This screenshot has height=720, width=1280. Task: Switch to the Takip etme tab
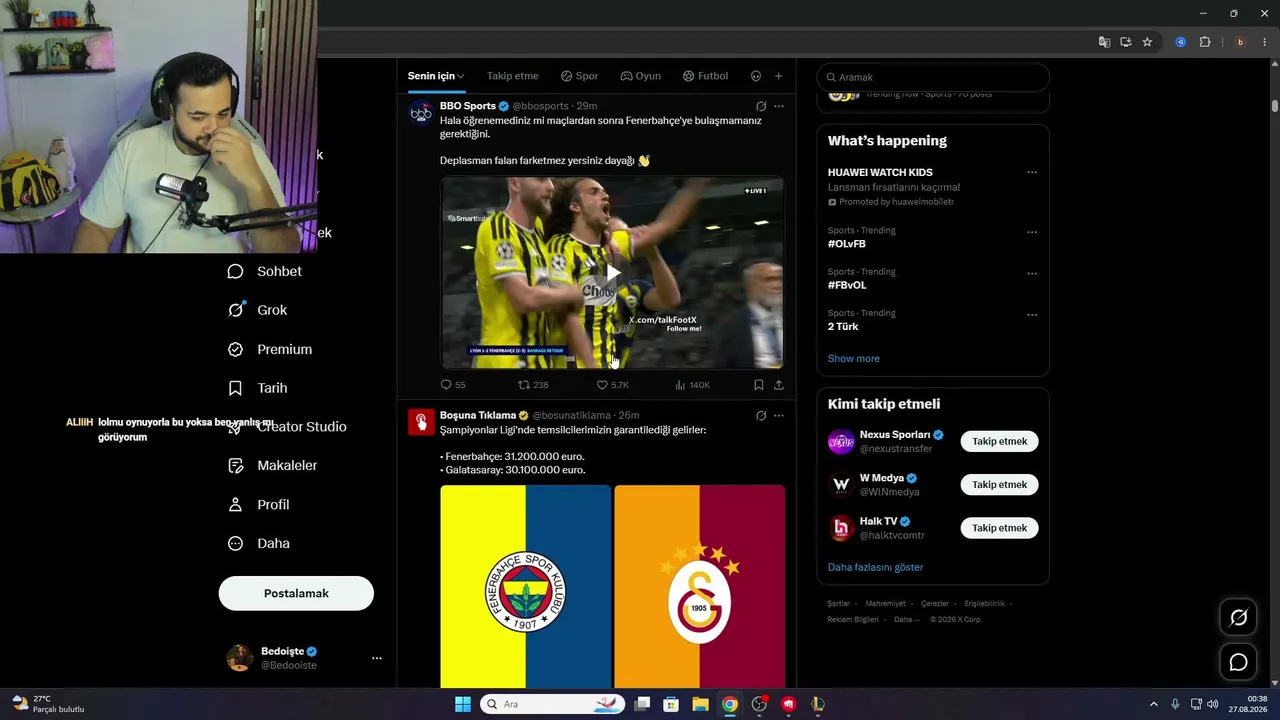513,76
